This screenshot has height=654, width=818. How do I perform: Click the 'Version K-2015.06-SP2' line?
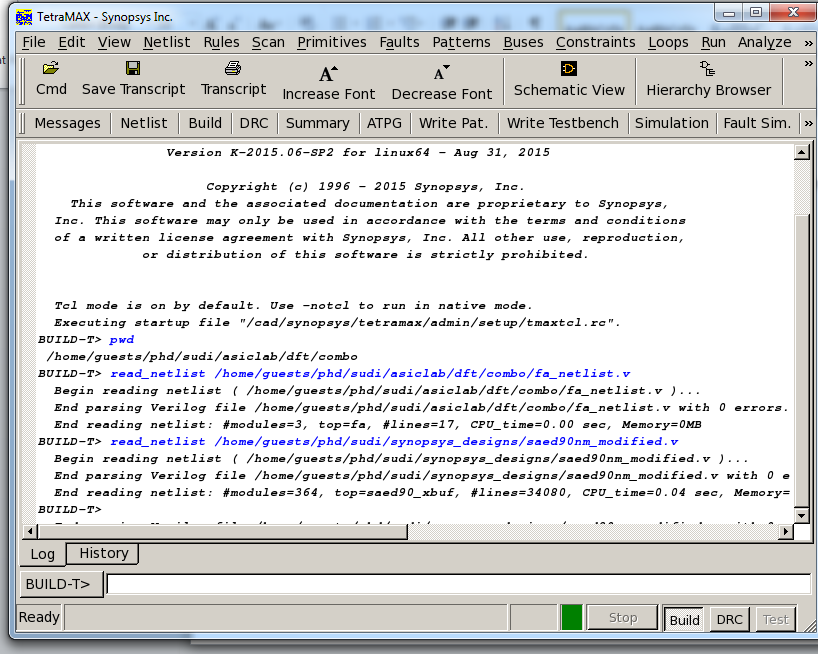click(x=358, y=153)
